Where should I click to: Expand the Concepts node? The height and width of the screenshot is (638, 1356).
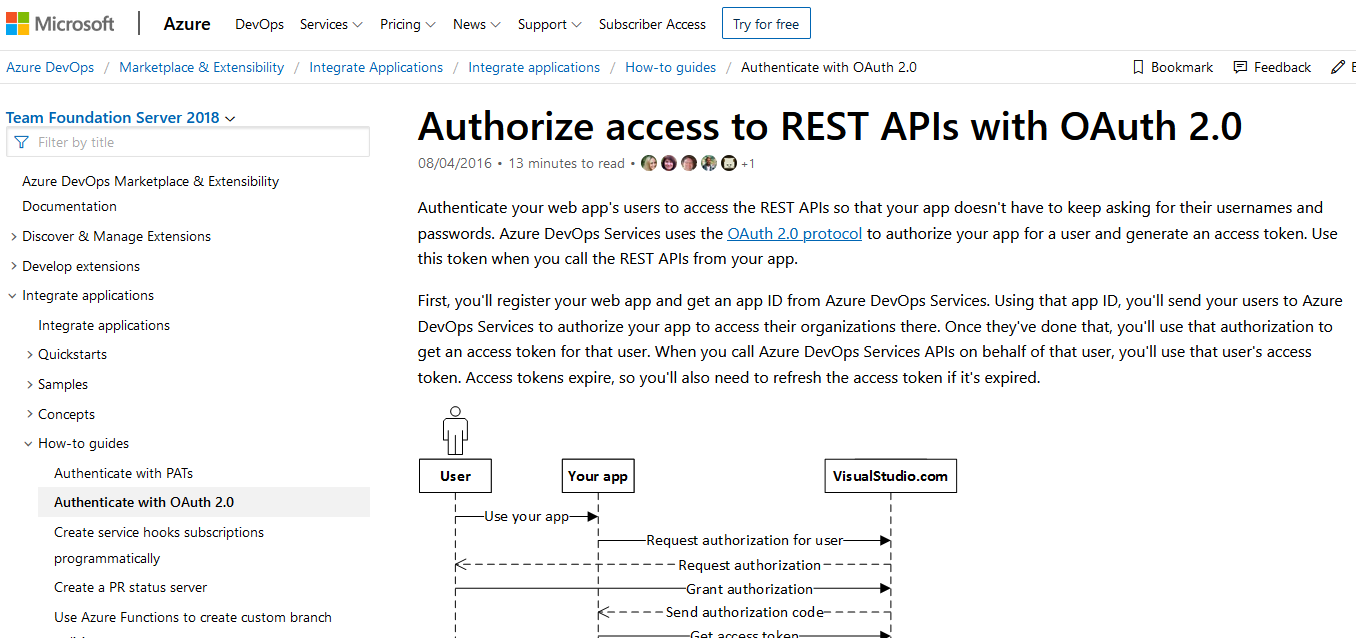[29, 414]
